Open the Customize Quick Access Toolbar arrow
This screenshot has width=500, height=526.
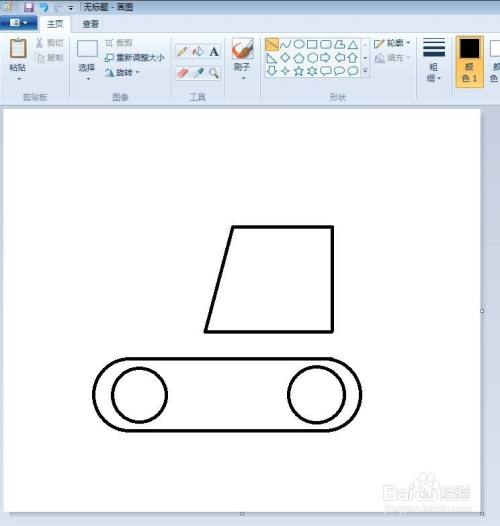click(x=70, y=8)
